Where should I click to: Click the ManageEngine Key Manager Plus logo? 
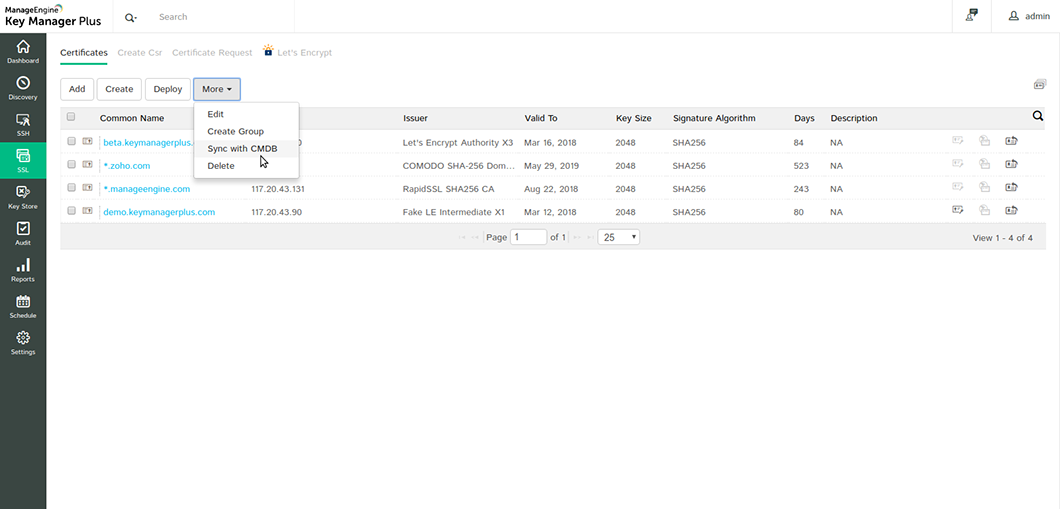click(53, 16)
